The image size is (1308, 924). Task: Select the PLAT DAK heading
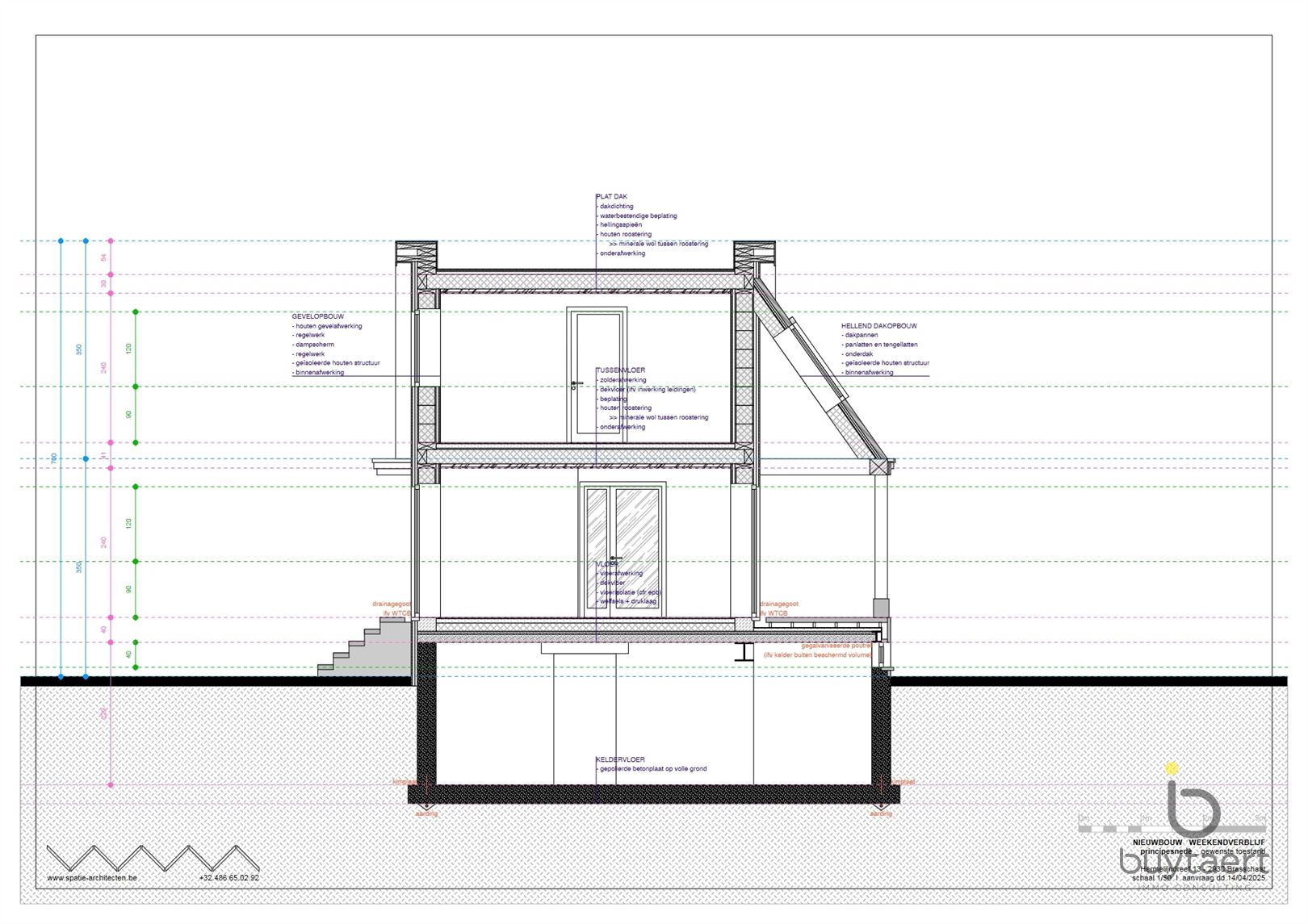(x=611, y=197)
